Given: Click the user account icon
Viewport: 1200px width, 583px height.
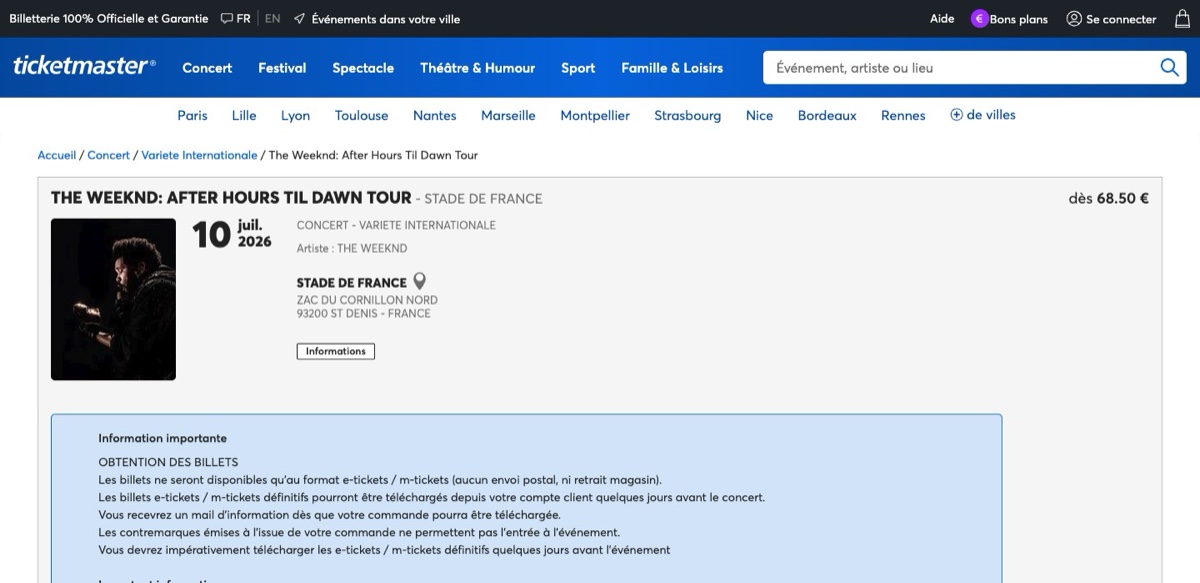Looking at the screenshot, I should pos(1074,18).
